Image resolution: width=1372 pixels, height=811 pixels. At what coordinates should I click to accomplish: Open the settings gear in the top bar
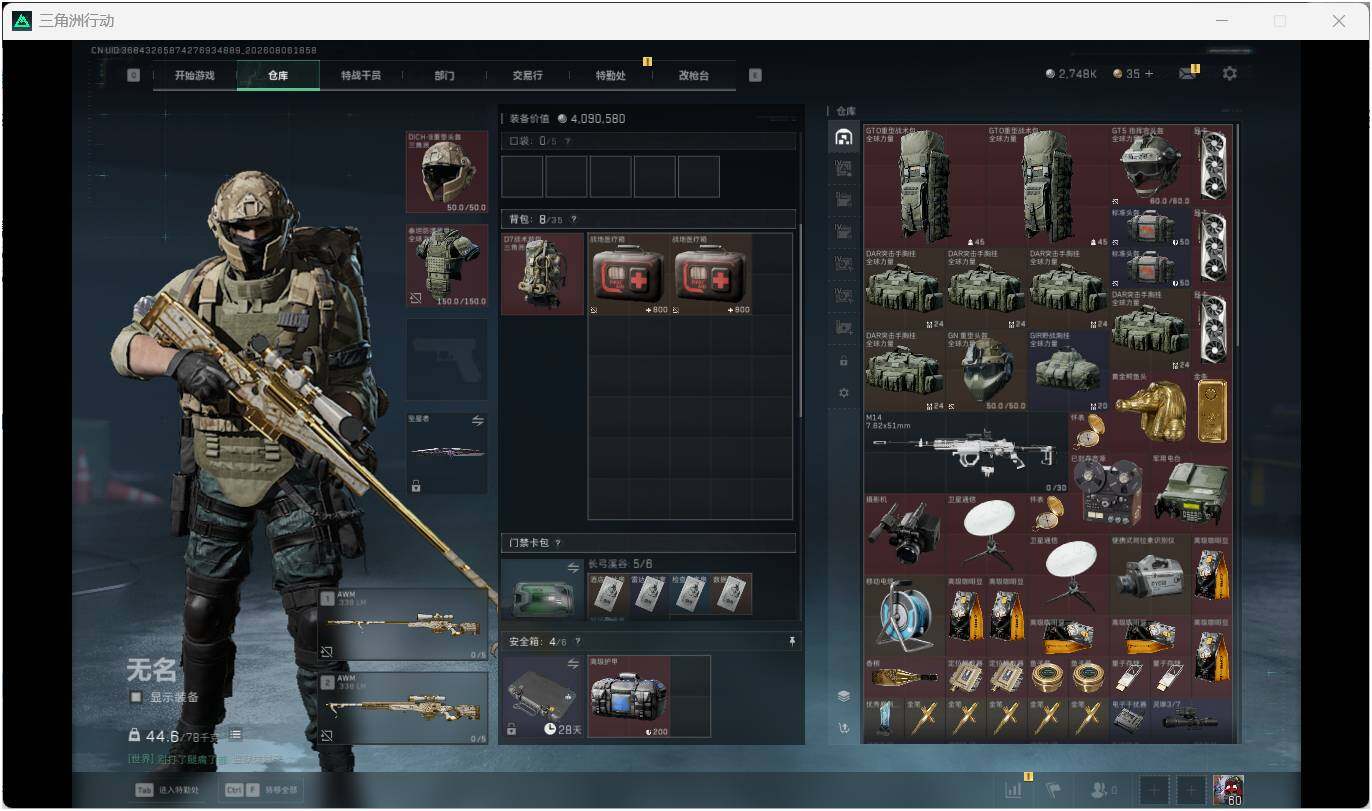pos(1230,74)
